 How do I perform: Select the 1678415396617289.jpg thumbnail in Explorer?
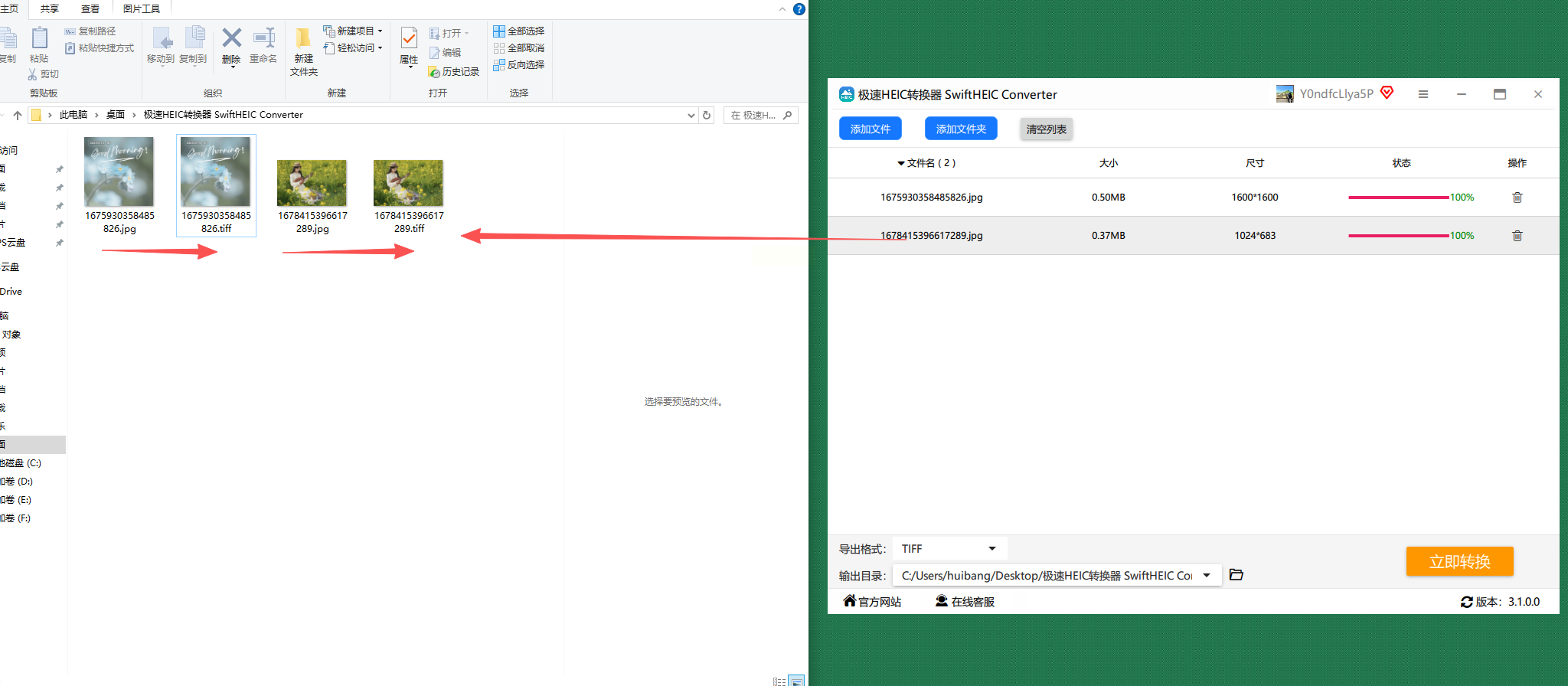(x=312, y=183)
